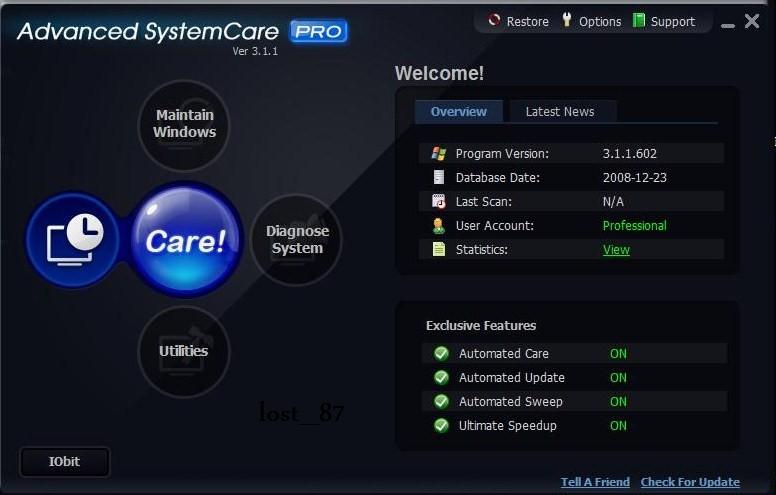The width and height of the screenshot is (776, 495).
Task: Click the Tell A Friend link
Action: point(595,482)
